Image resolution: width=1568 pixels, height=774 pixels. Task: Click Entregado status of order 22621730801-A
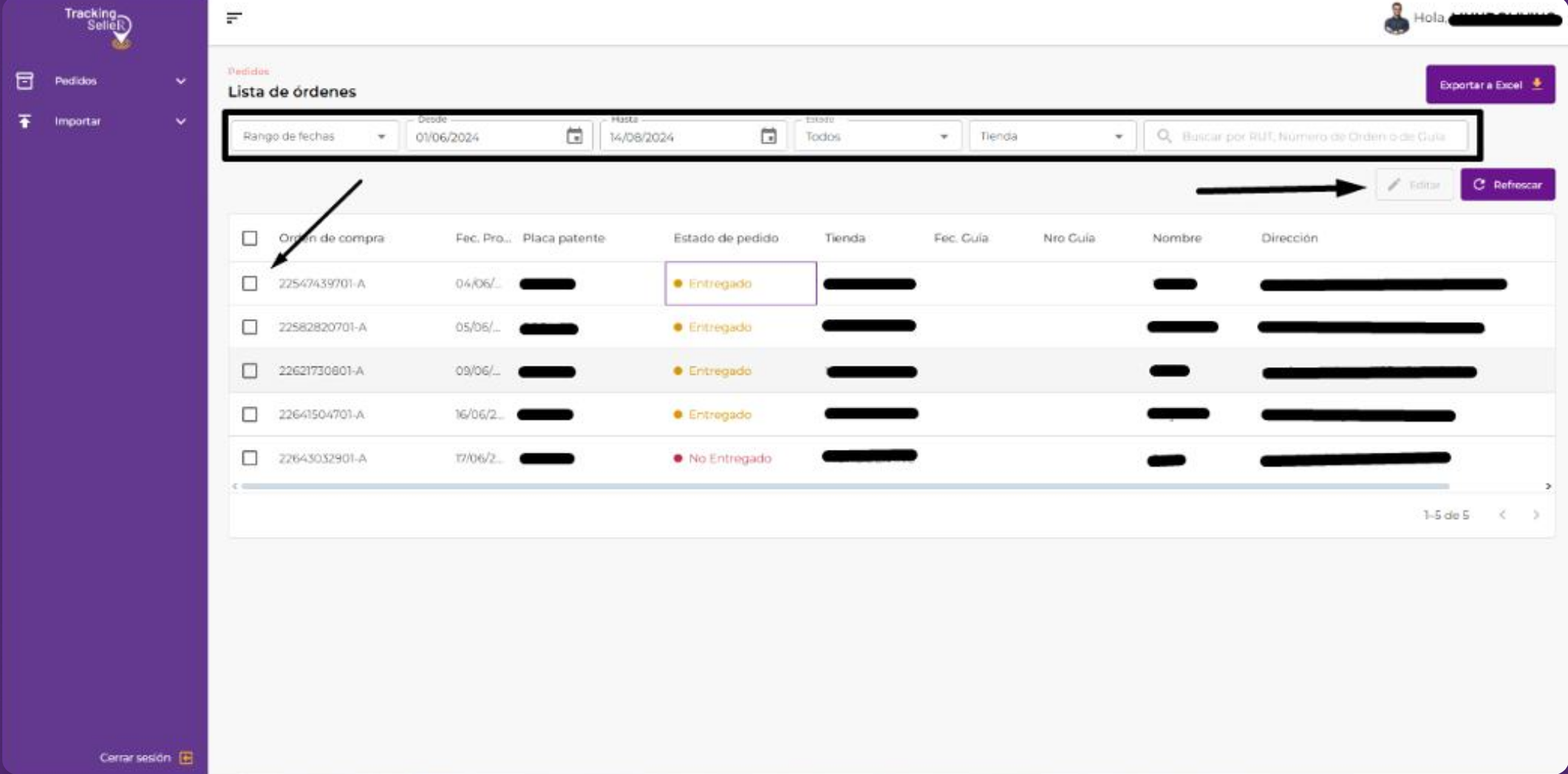pos(713,371)
